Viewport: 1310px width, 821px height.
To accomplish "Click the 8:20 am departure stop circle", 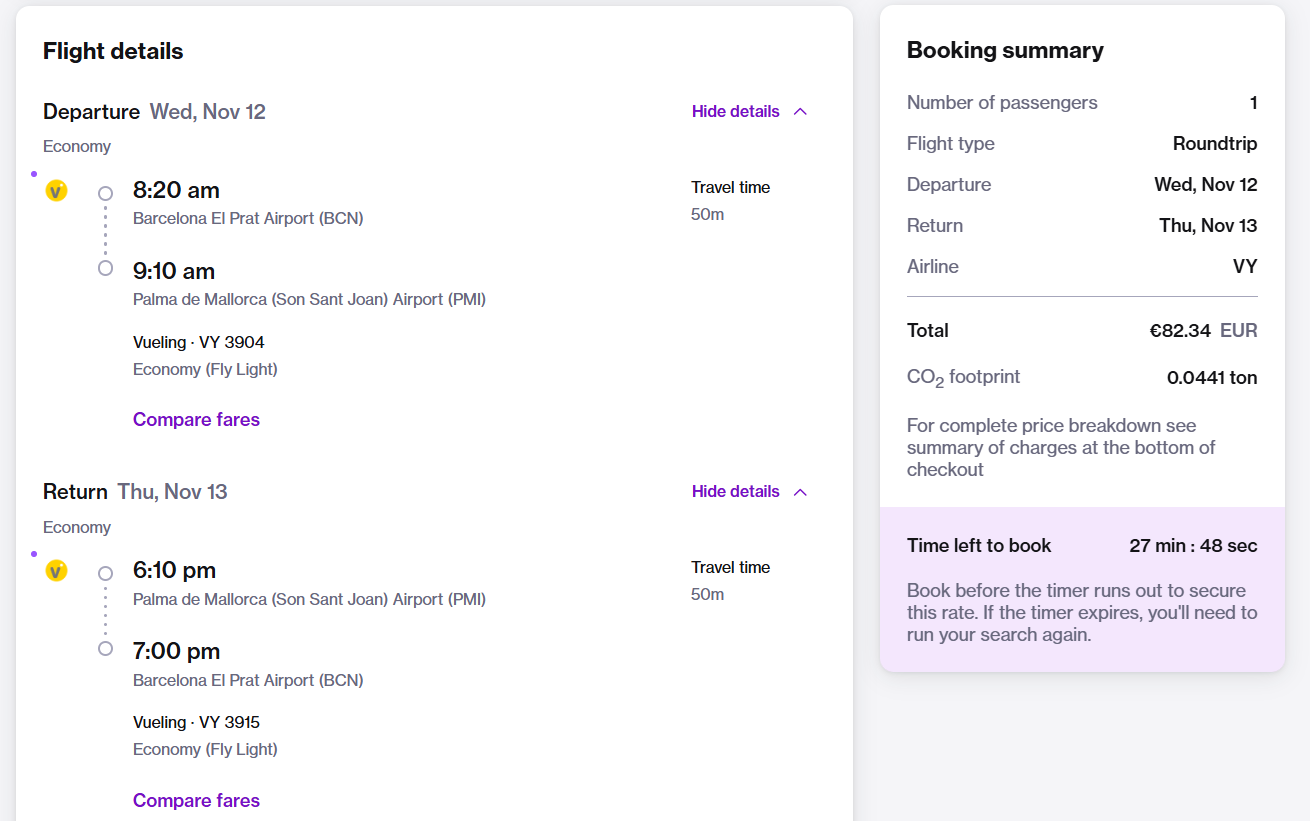I will point(105,193).
